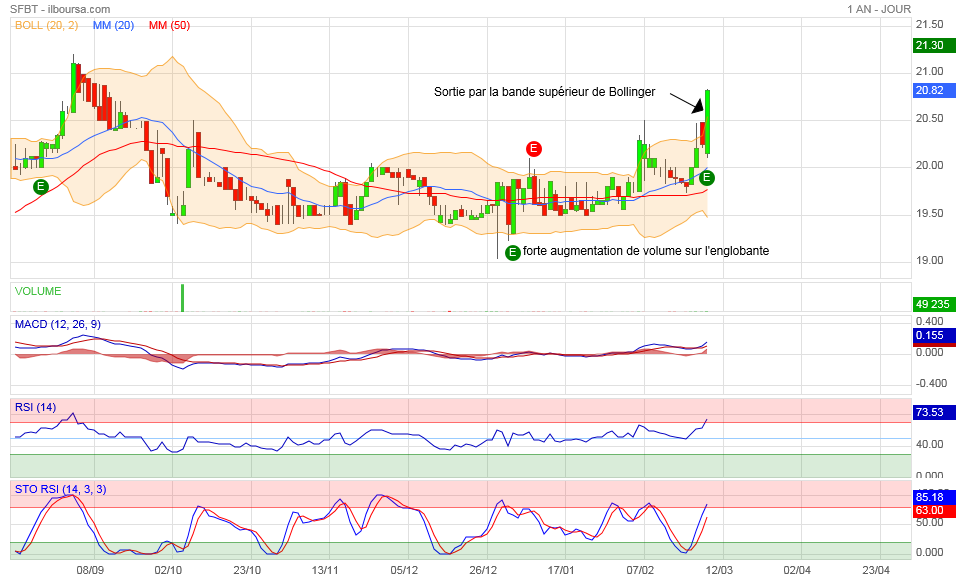
Task: Click the '1 AN - JOUR' period label
Action: 879,9
